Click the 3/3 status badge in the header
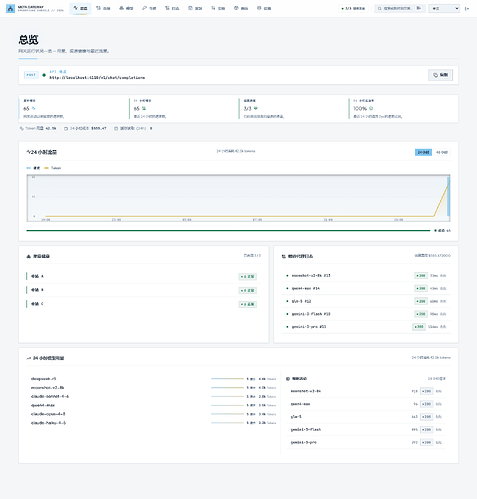This screenshot has height=499, width=477. tap(353, 8)
